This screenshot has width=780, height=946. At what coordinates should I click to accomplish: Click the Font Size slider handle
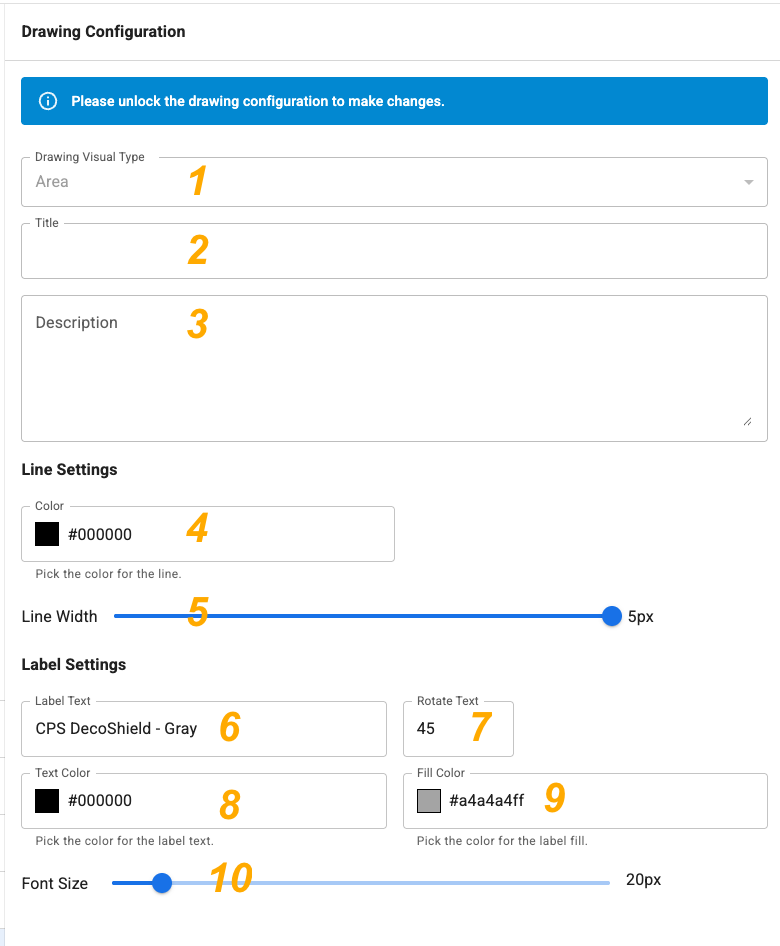point(162,883)
